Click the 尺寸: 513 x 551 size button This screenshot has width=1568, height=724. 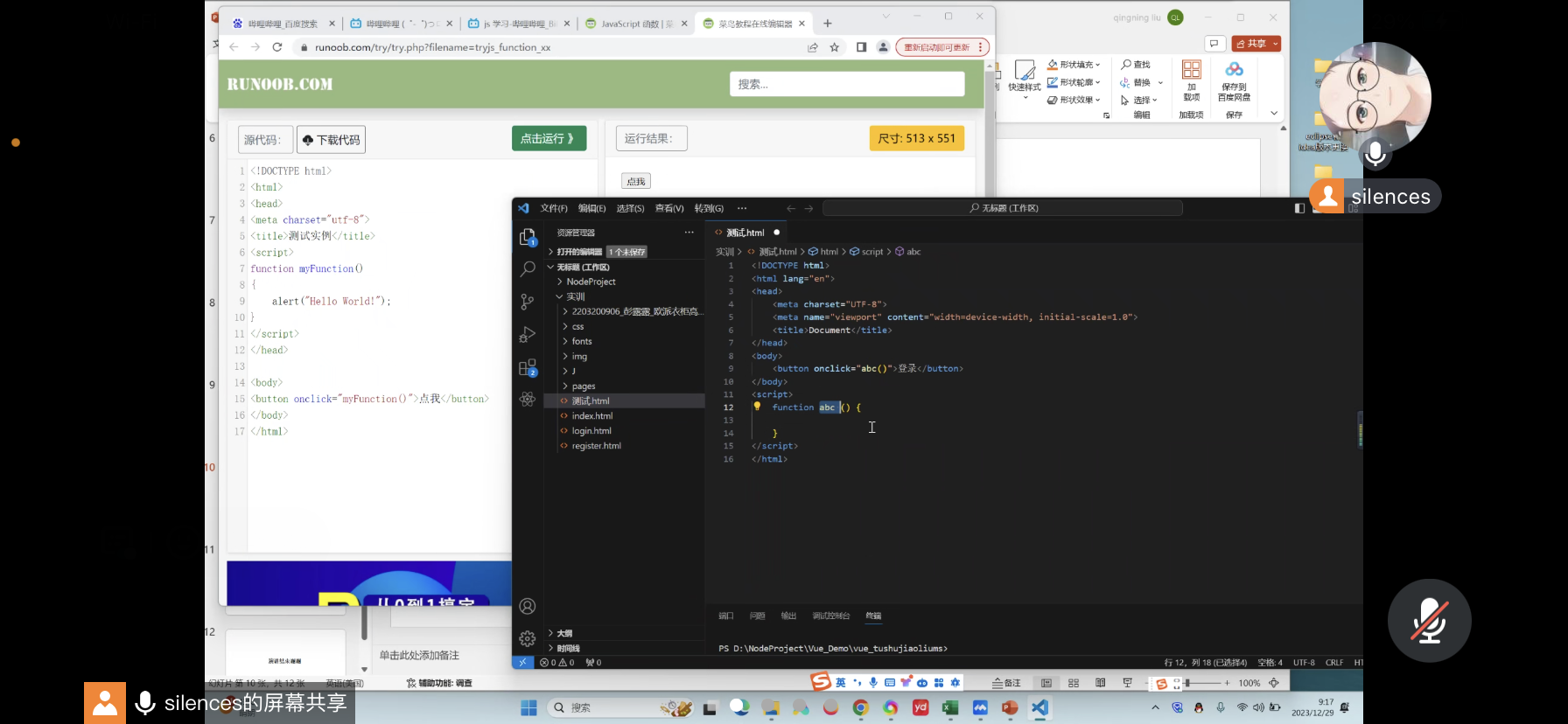click(916, 138)
